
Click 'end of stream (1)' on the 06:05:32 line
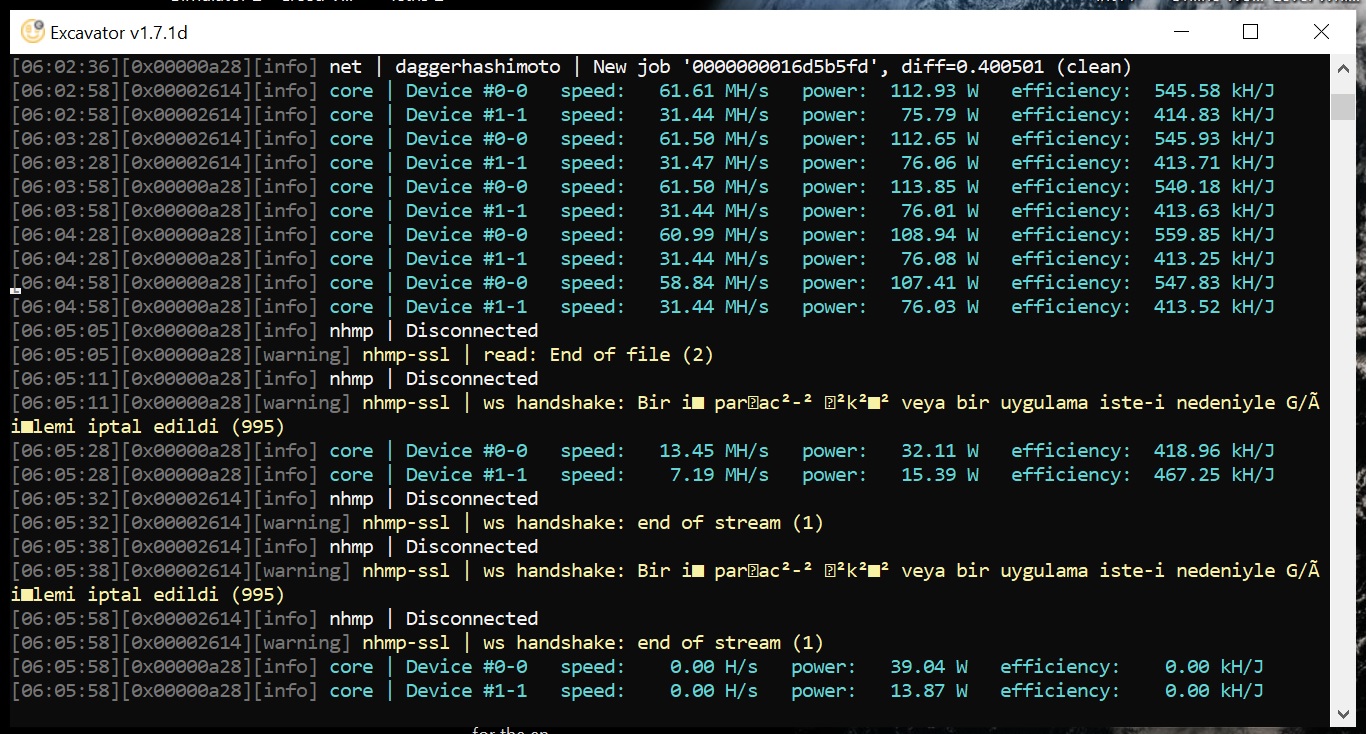tap(730, 523)
